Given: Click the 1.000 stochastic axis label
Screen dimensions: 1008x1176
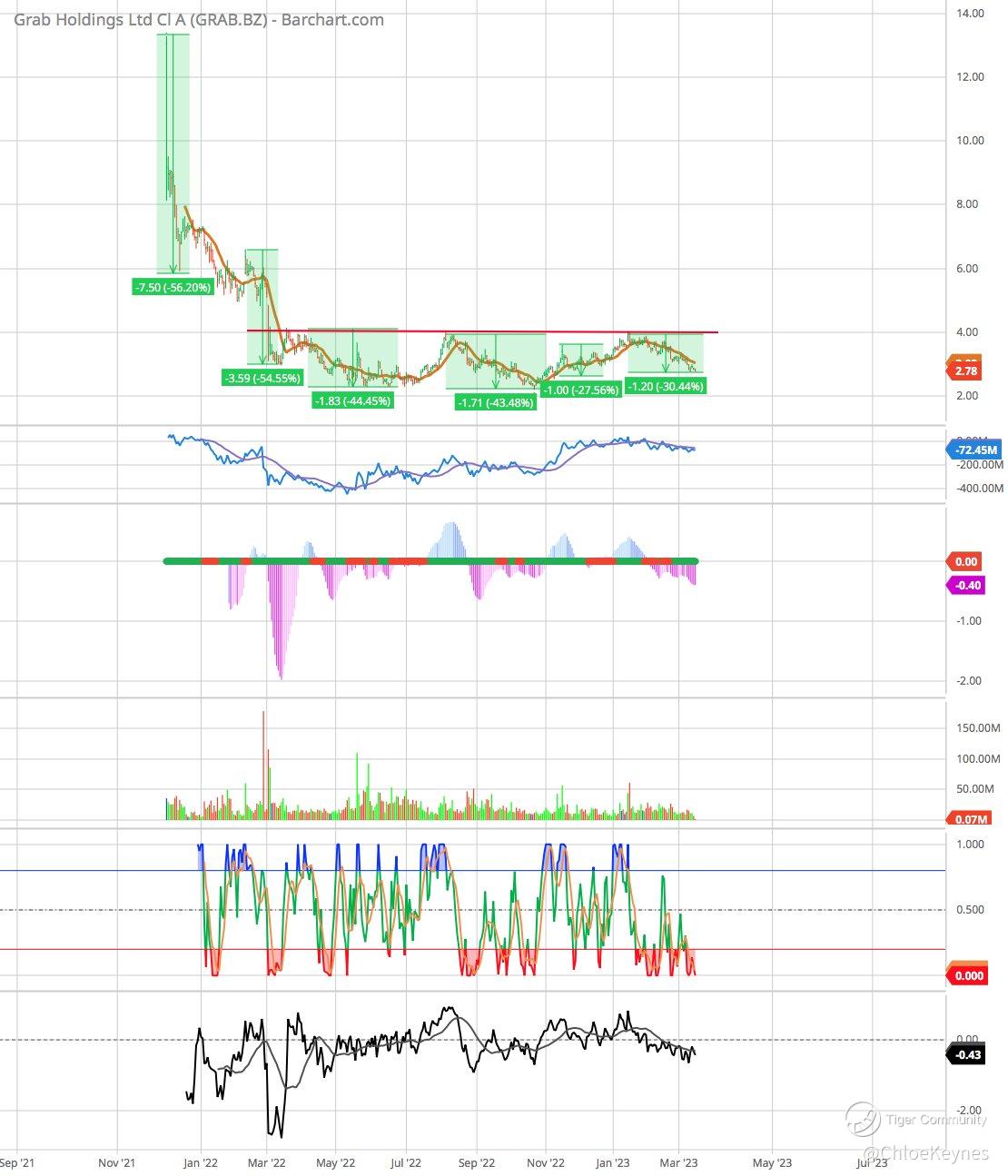Looking at the screenshot, I should pyautogui.click(x=970, y=845).
